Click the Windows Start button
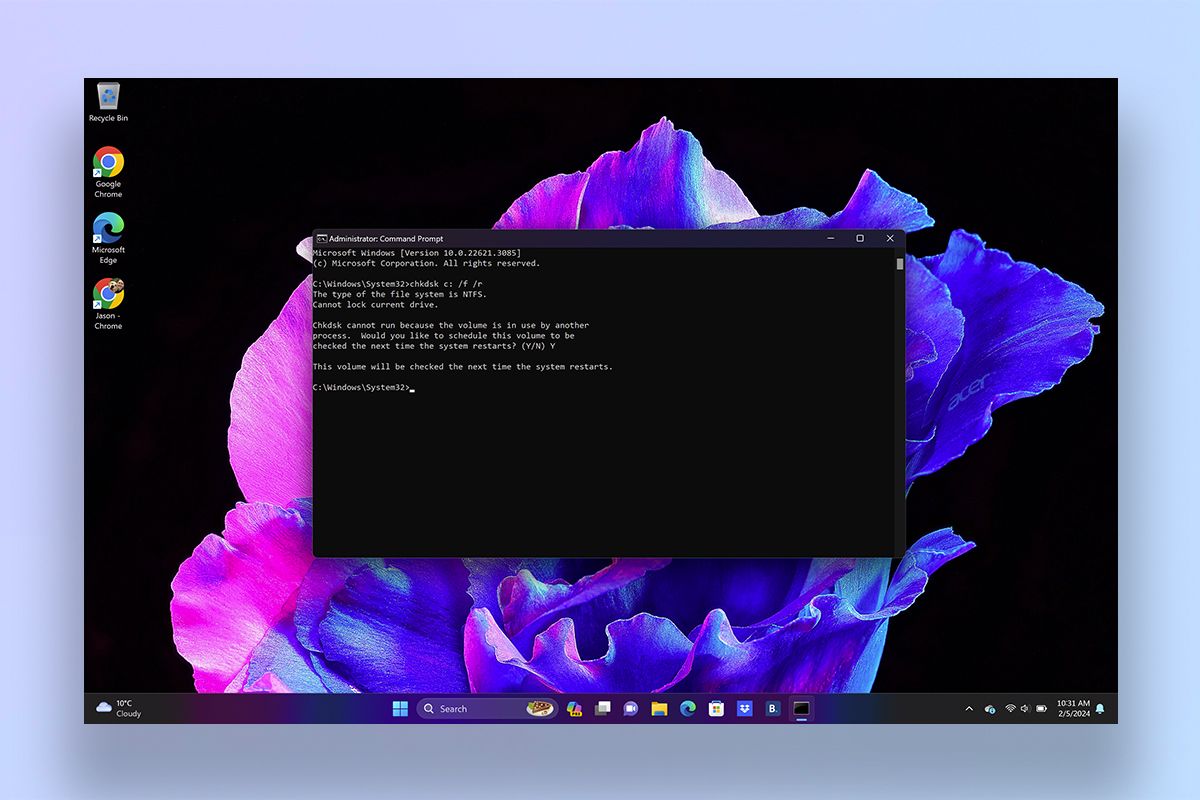Image resolution: width=1200 pixels, height=800 pixels. [x=399, y=708]
